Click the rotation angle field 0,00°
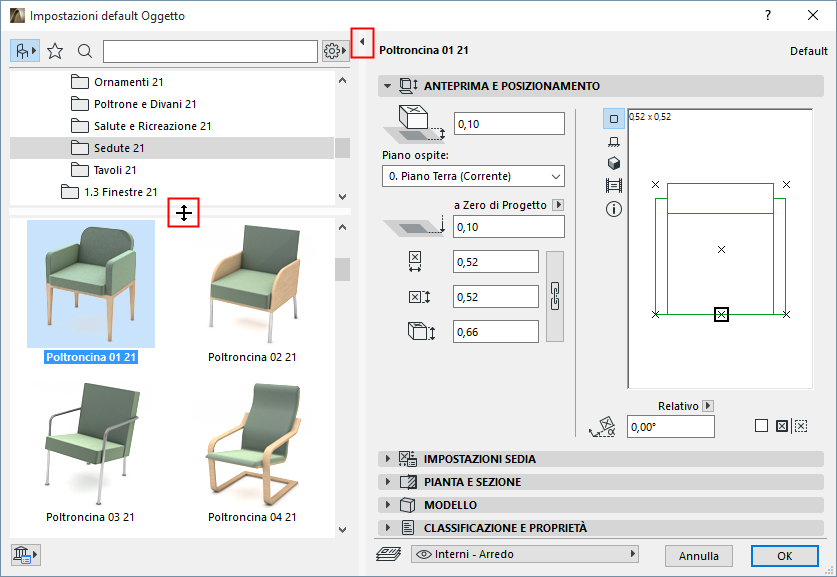The width and height of the screenshot is (837, 577). (x=670, y=427)
